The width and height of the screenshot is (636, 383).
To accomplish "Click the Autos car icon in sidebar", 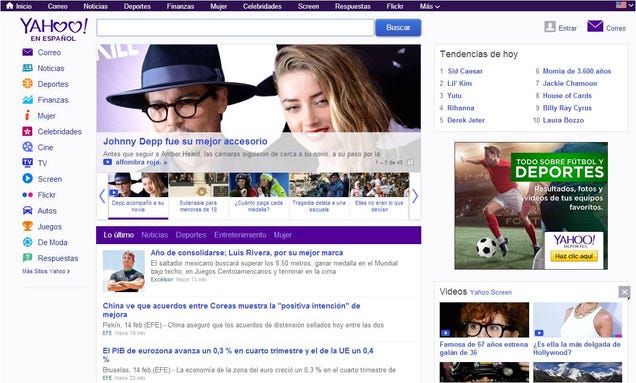I will 27,211.
